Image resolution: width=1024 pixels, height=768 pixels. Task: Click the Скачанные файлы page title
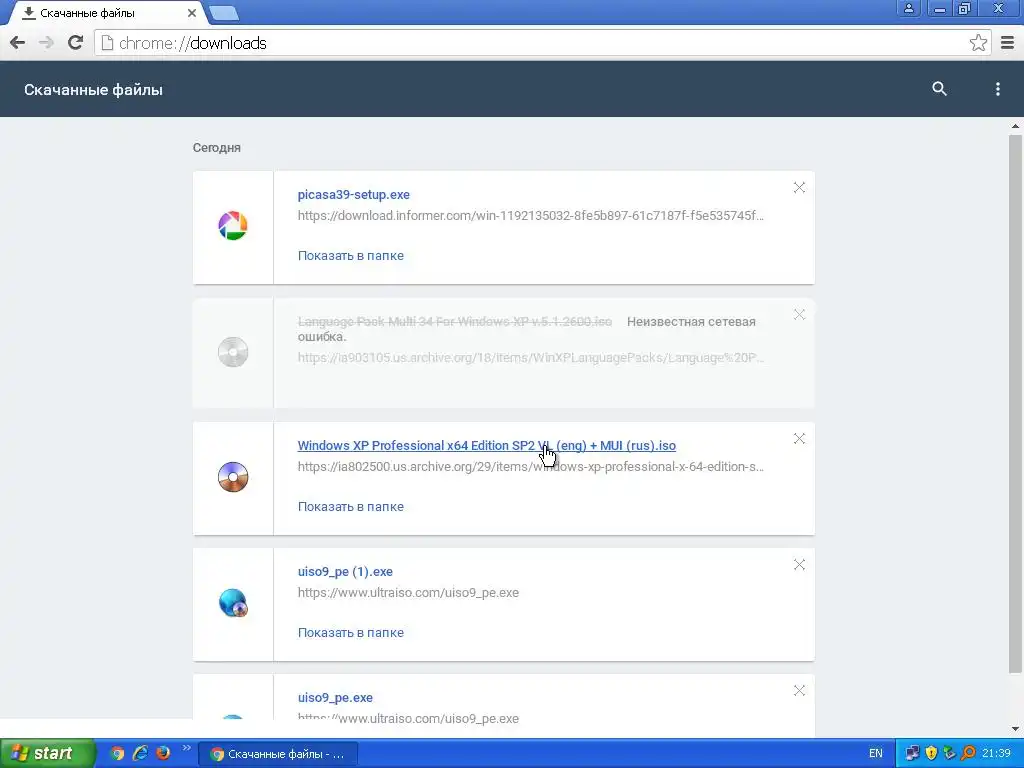point(93,89)
